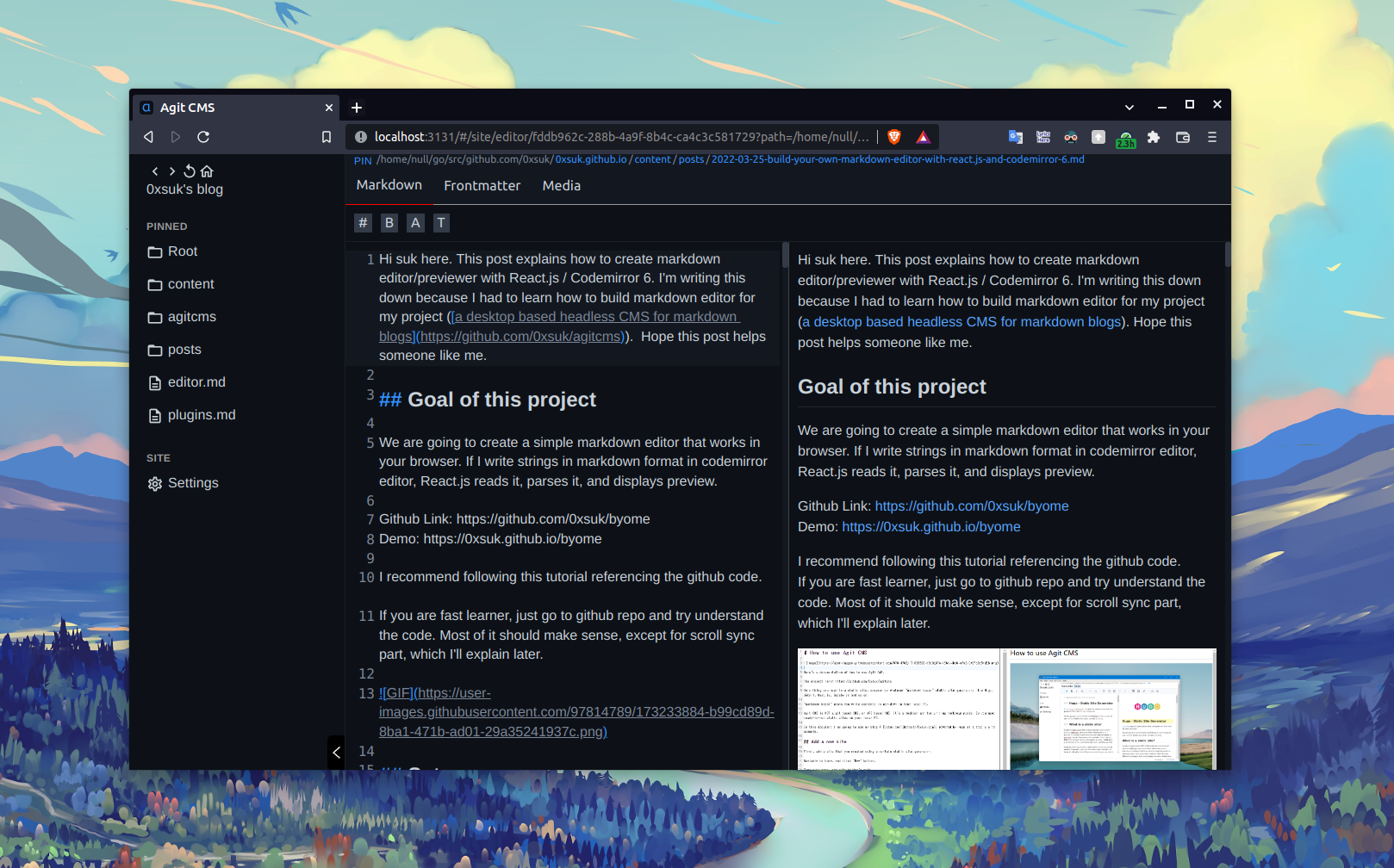This screenshot has width=1394, height=868.
Task: Open Settings in the sidebar
Action: [x=193, y=483]
